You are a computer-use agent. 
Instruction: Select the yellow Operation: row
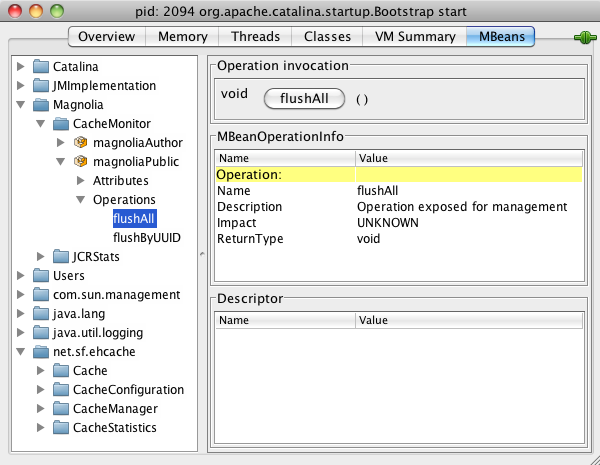399,175
